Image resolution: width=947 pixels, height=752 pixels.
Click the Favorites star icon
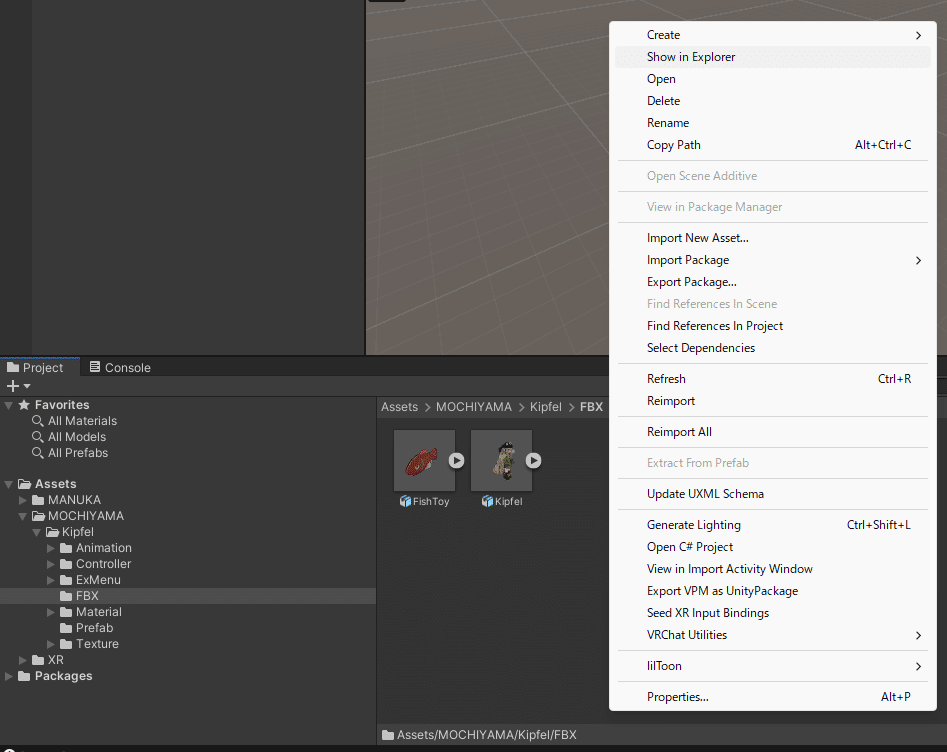pyautogui.click(x=22, y=404)
